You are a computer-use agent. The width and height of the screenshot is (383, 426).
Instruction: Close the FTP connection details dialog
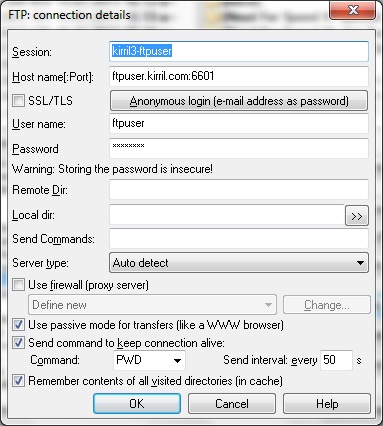click(x=353, y=10)
